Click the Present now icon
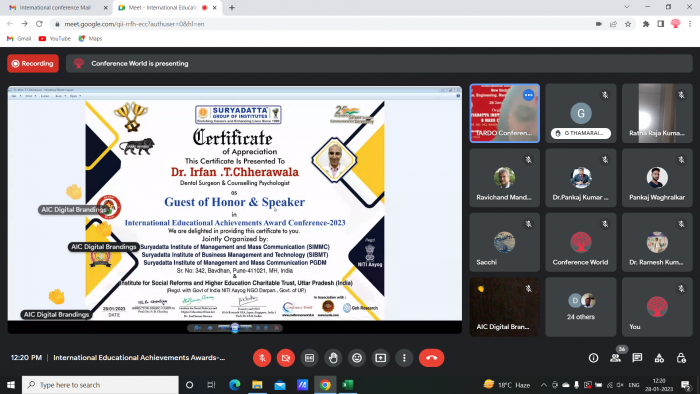 coord(380,358)
